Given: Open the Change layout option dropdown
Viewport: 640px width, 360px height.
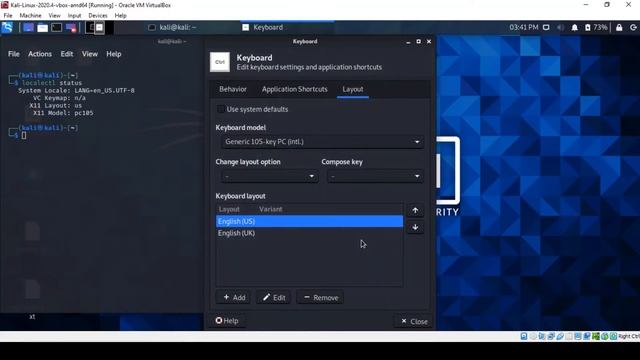Looking at the screenshot, I should (x=269, y=176).
